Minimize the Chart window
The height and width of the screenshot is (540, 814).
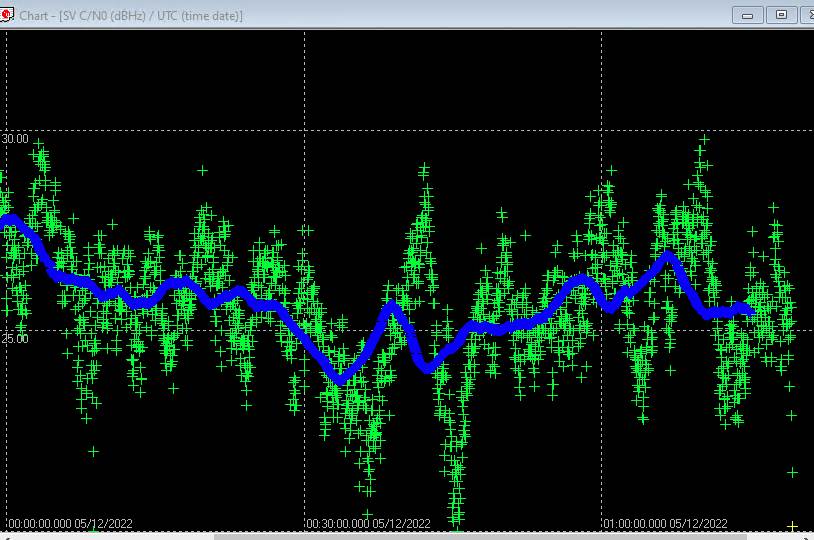point(748,15)
